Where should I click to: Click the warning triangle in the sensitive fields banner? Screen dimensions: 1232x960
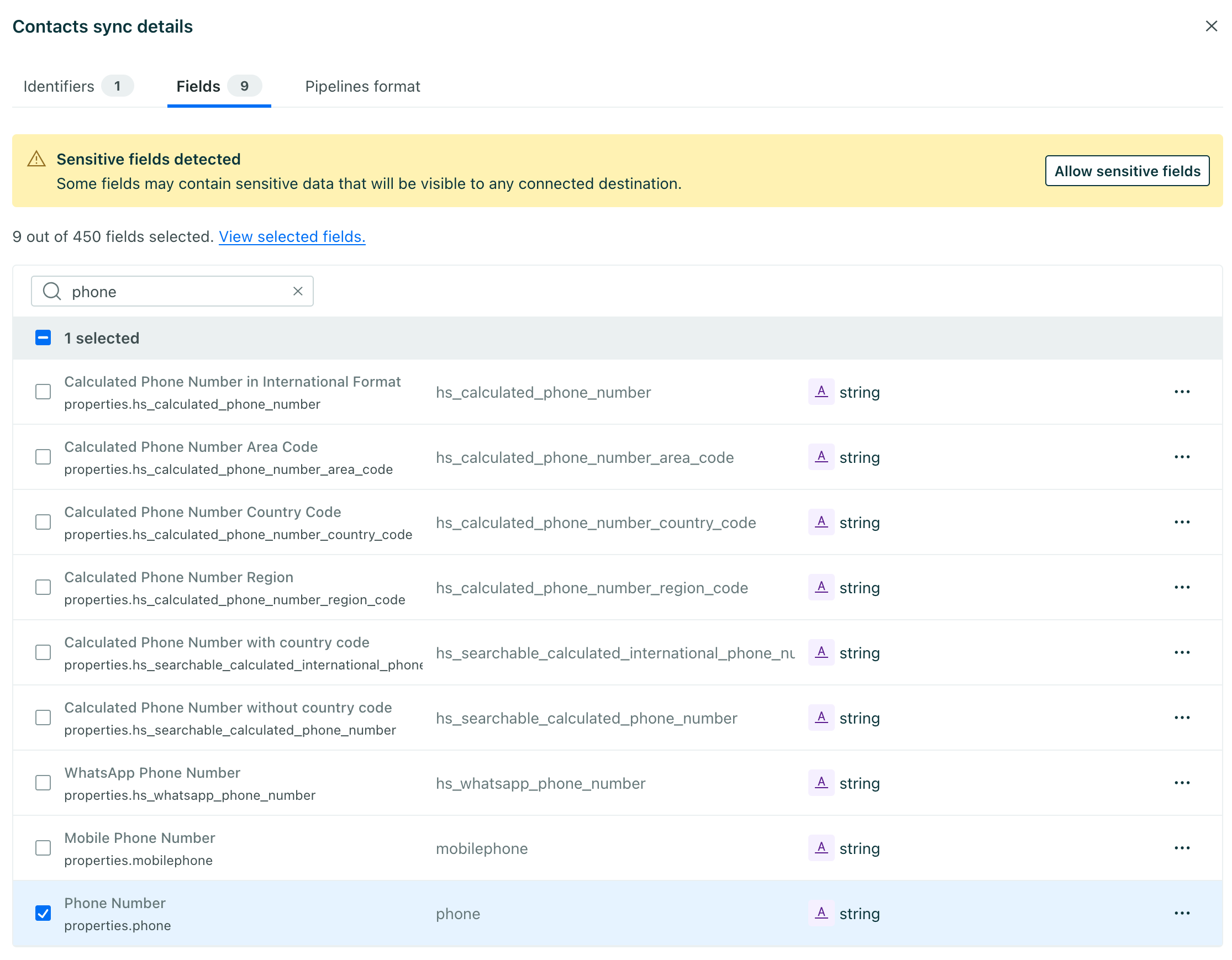[36, 159]
